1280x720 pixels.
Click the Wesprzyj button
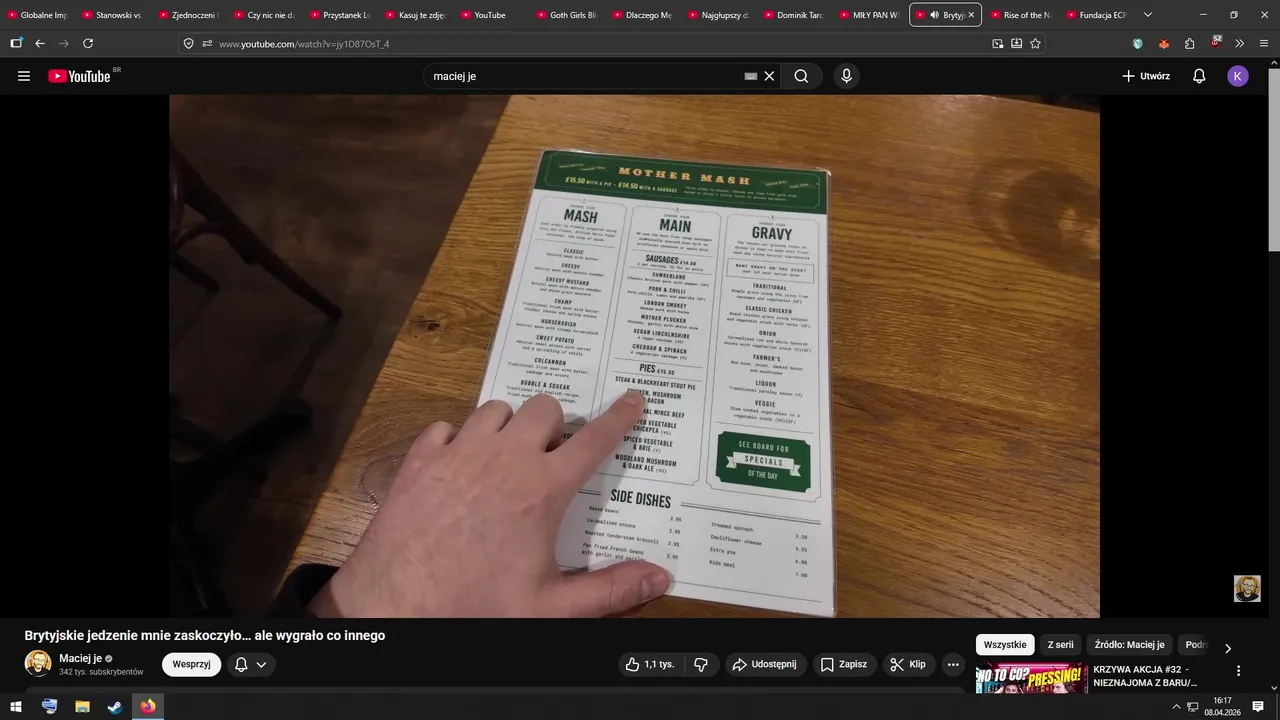coord(191,664)
